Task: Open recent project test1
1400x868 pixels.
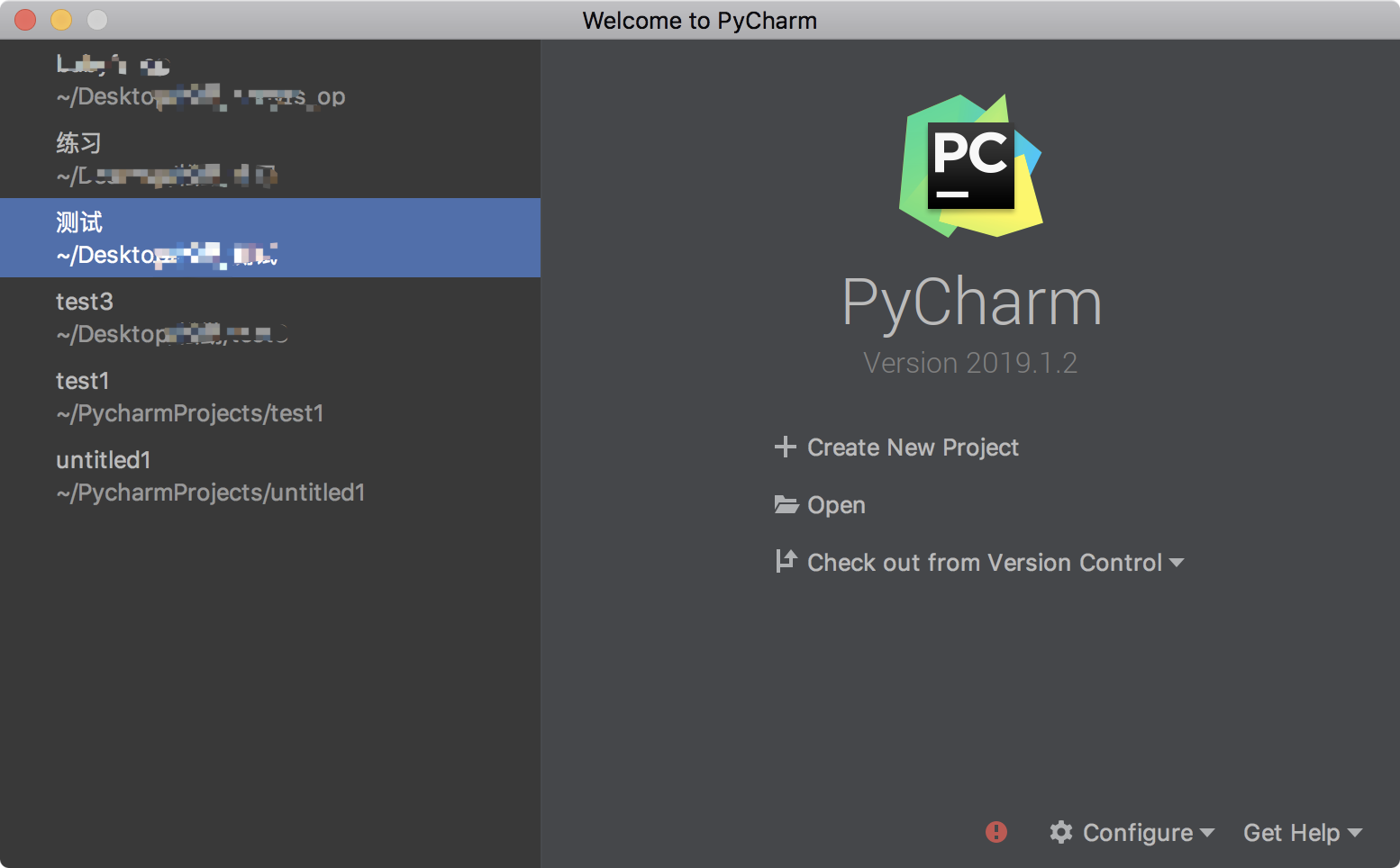Action: (x=270, y=396)
